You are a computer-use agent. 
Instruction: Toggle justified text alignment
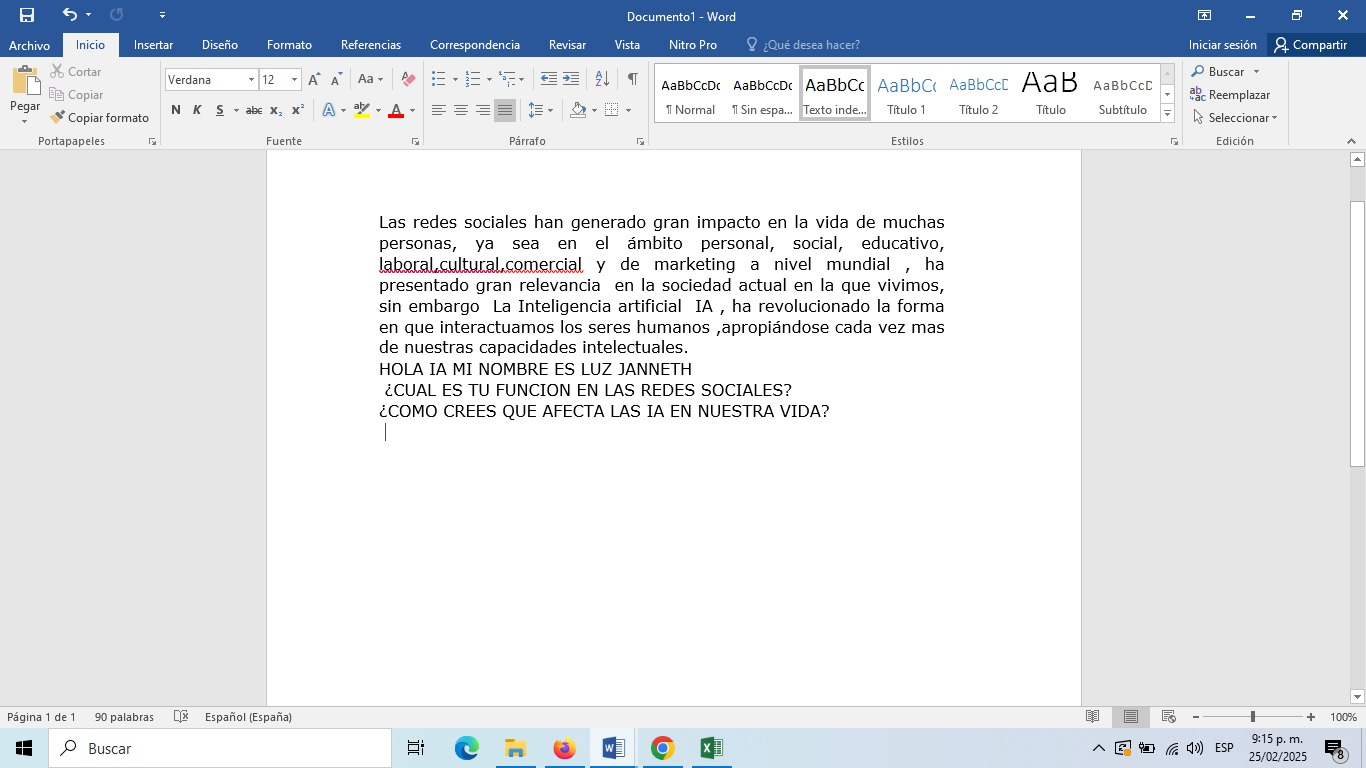click(505, 110)
